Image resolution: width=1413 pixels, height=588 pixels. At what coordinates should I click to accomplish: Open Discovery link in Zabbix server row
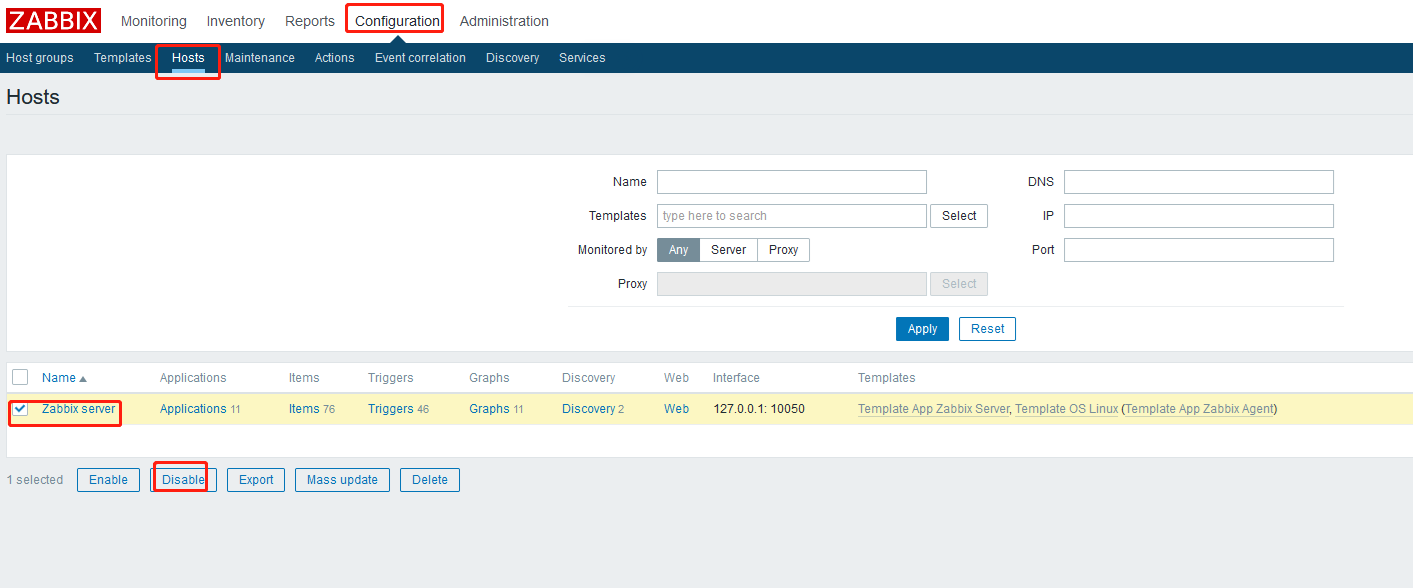589,409
